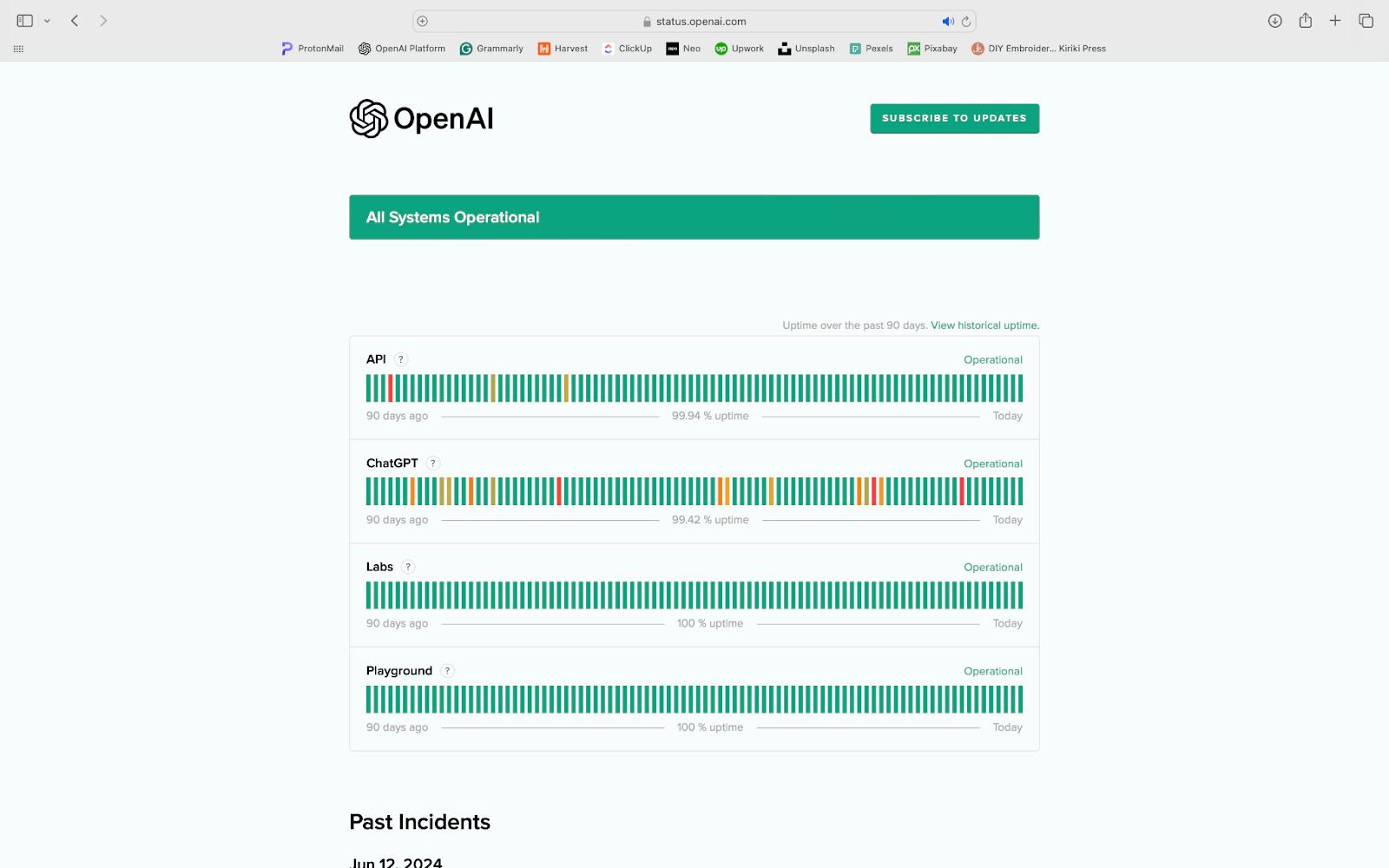The image size is (1389, 868).
Task: Go forward to next page
Action: click(x=103, y=21)
